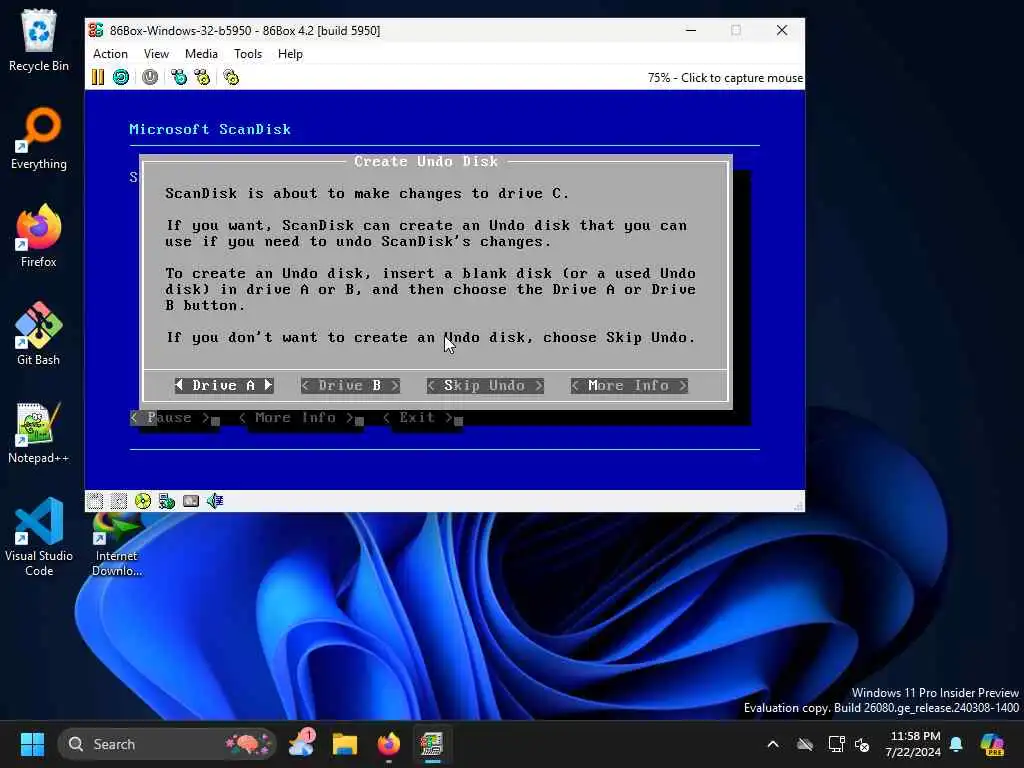Click the first floppy drive status bar icon

click(x=95, y=501)
